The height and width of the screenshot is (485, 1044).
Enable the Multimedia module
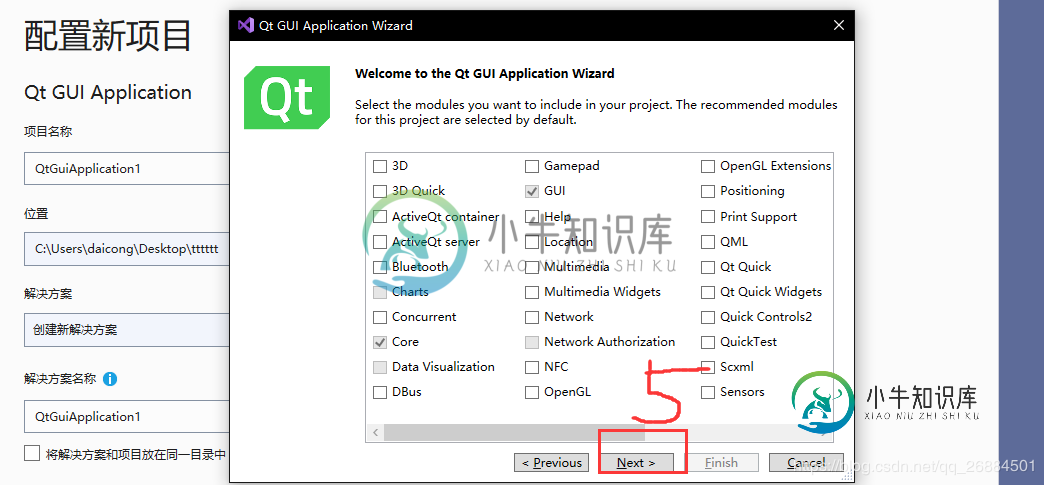(532, 267)
